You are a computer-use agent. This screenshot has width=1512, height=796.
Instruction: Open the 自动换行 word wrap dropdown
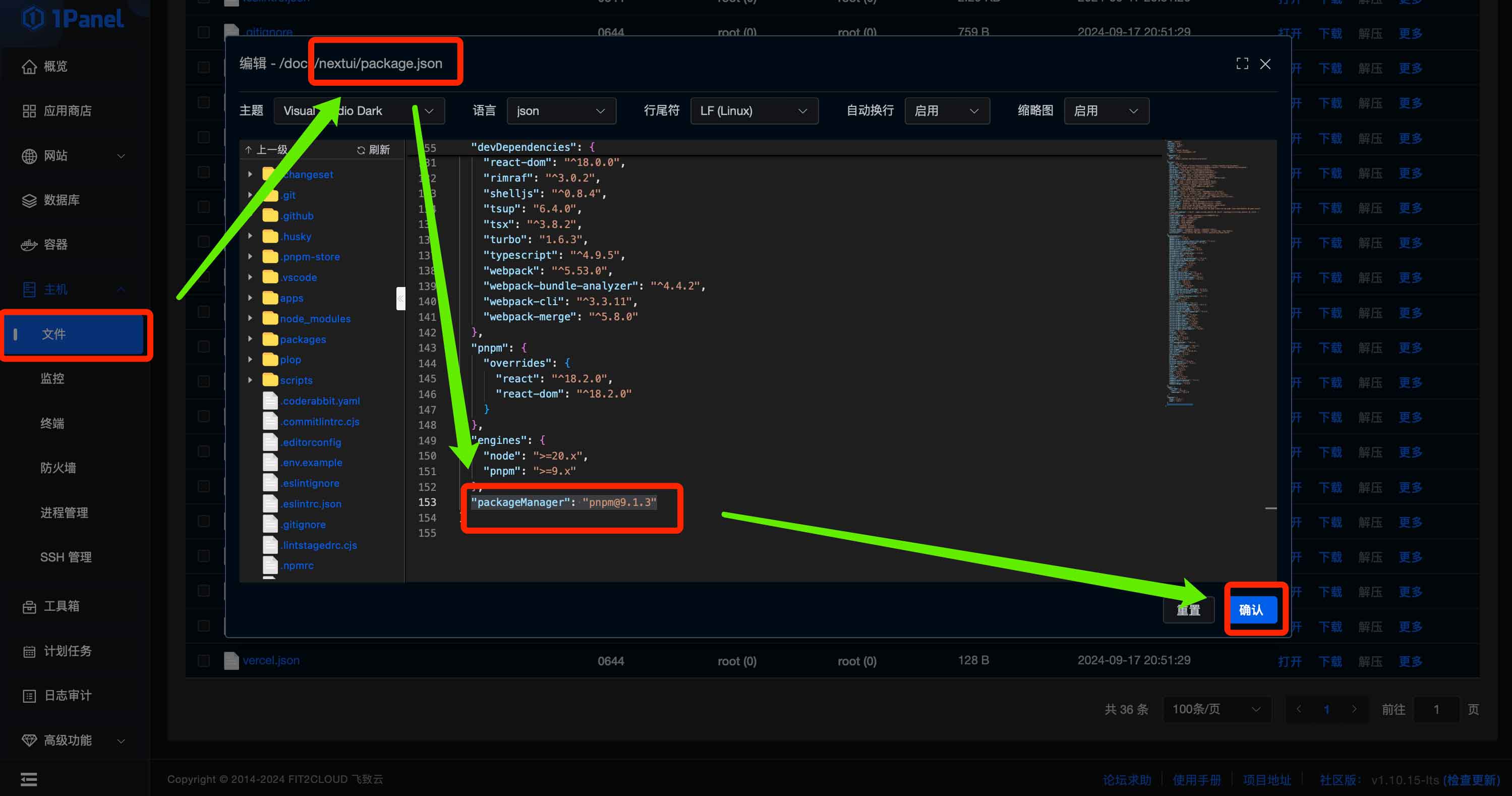947,111
